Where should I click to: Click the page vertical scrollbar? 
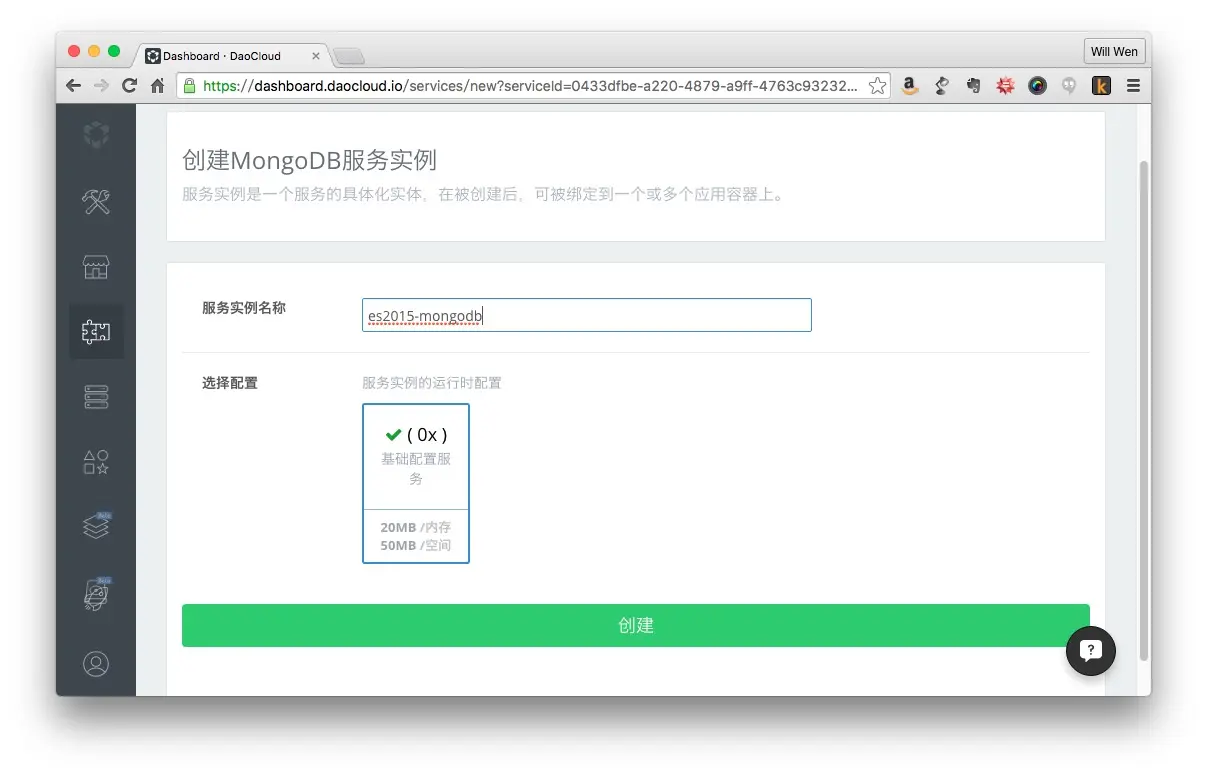(x=1144, y=410)
